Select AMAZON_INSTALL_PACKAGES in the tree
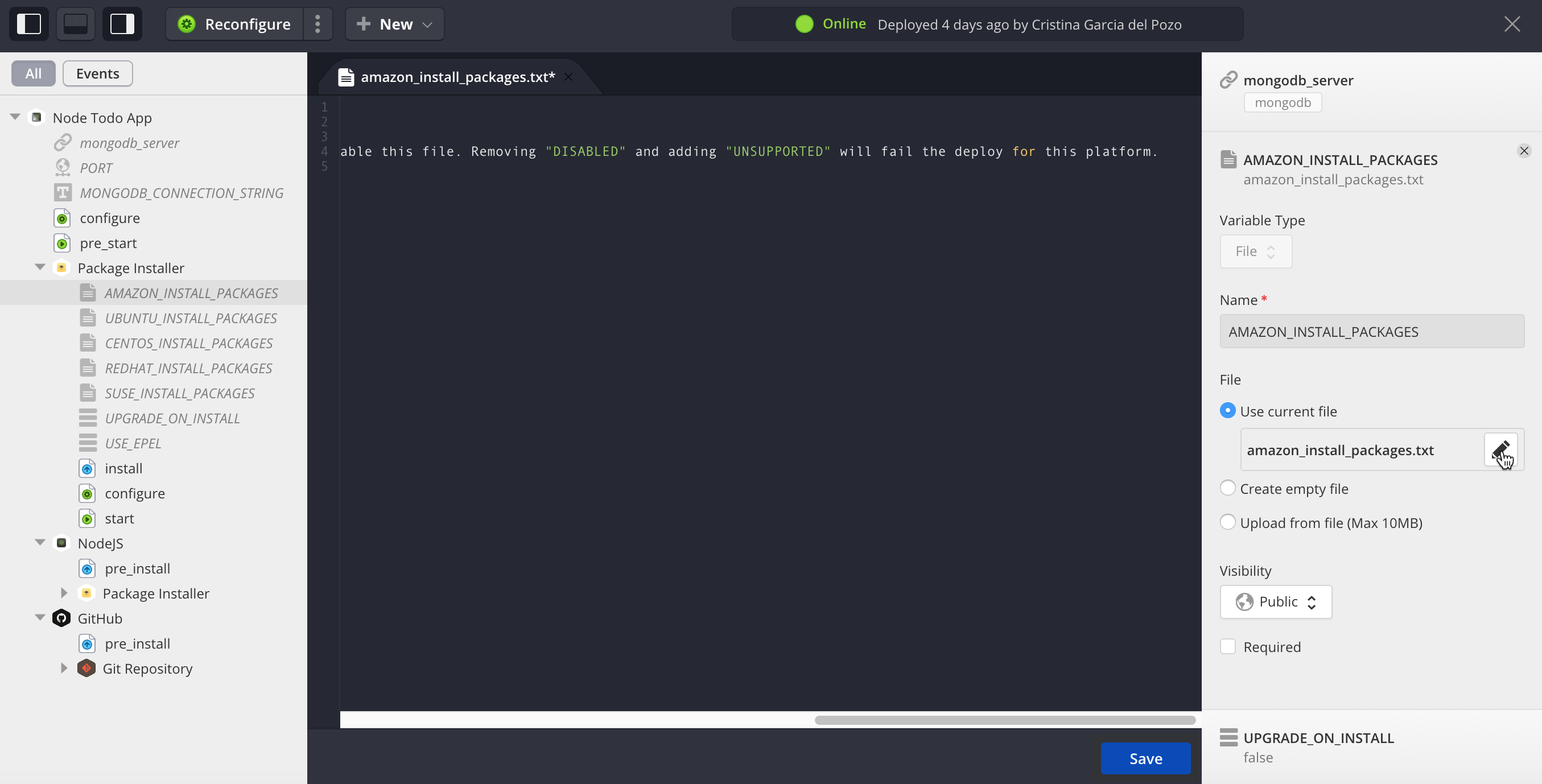 pos(191,292)
